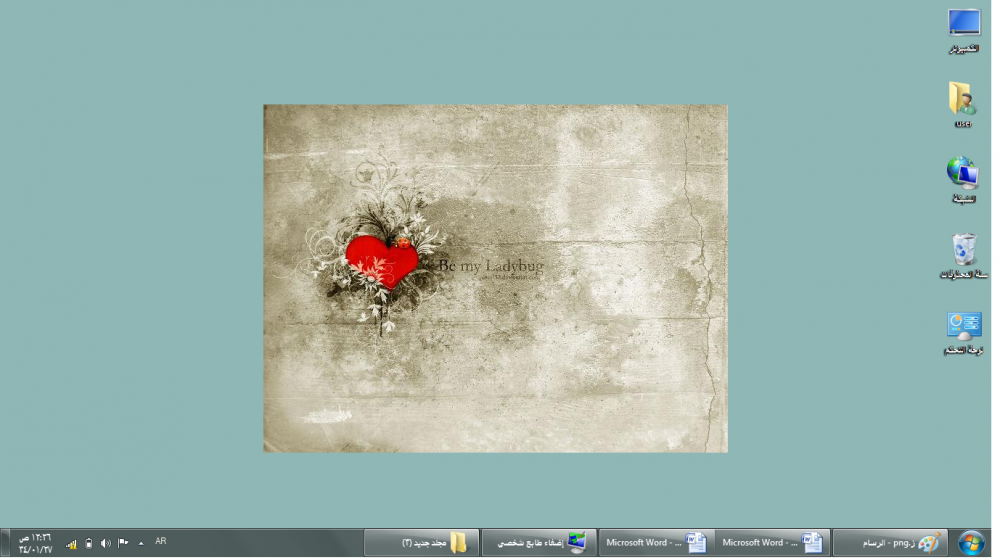The height and width of the screenshot is (560, 1000).
Task: Open the AR input language selector
Action: pos(161,541)
